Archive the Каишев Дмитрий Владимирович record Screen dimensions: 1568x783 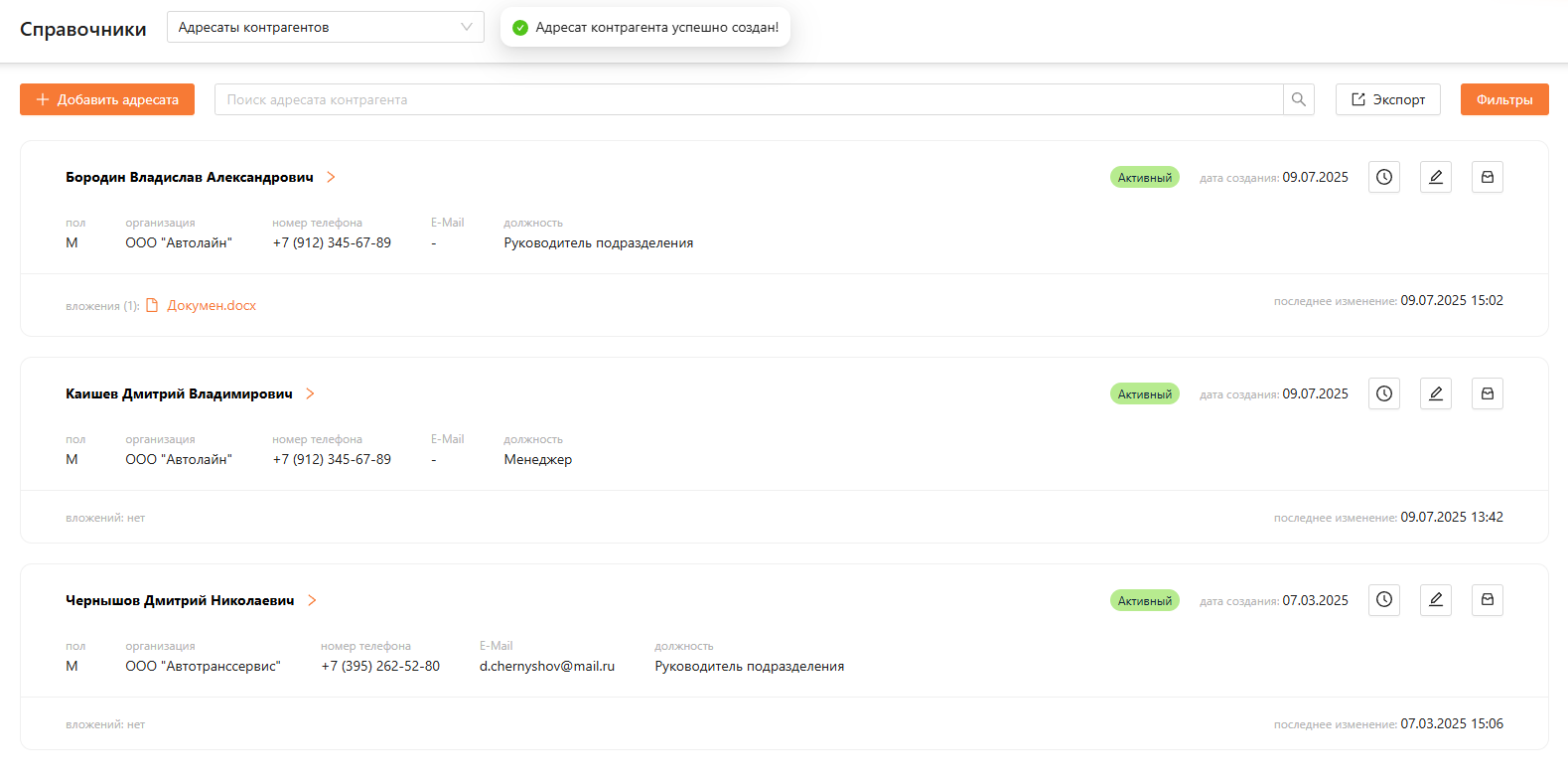[x=1487, y=393]
